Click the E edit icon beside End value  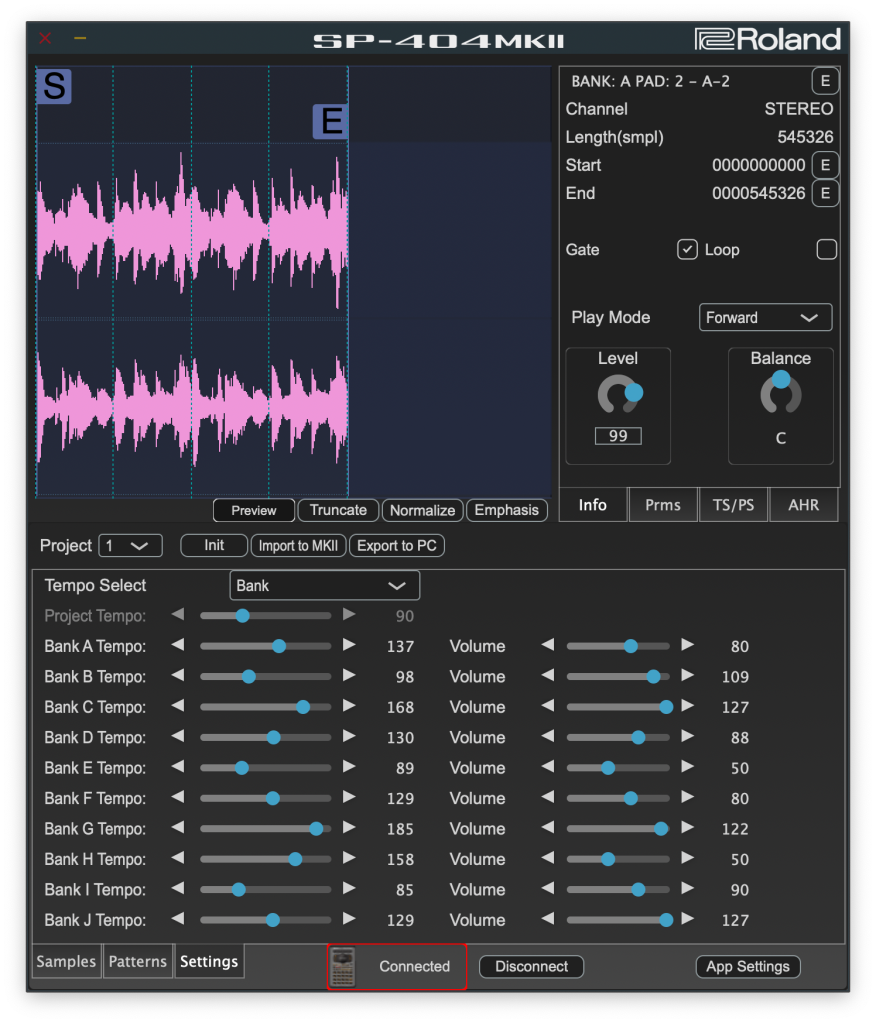[x=824, y=193]
